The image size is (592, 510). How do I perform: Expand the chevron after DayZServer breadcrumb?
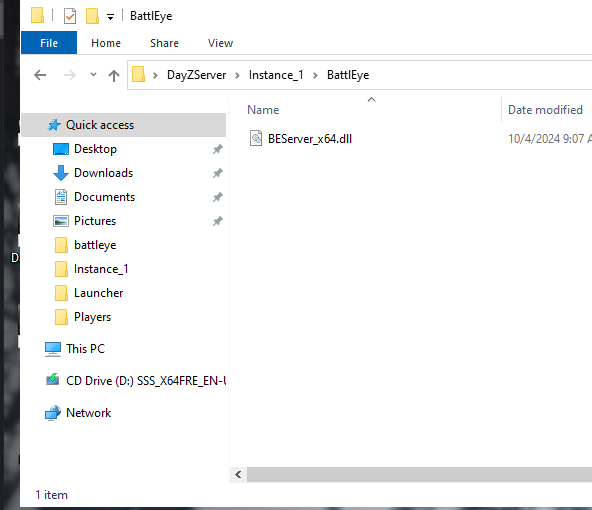237,75
